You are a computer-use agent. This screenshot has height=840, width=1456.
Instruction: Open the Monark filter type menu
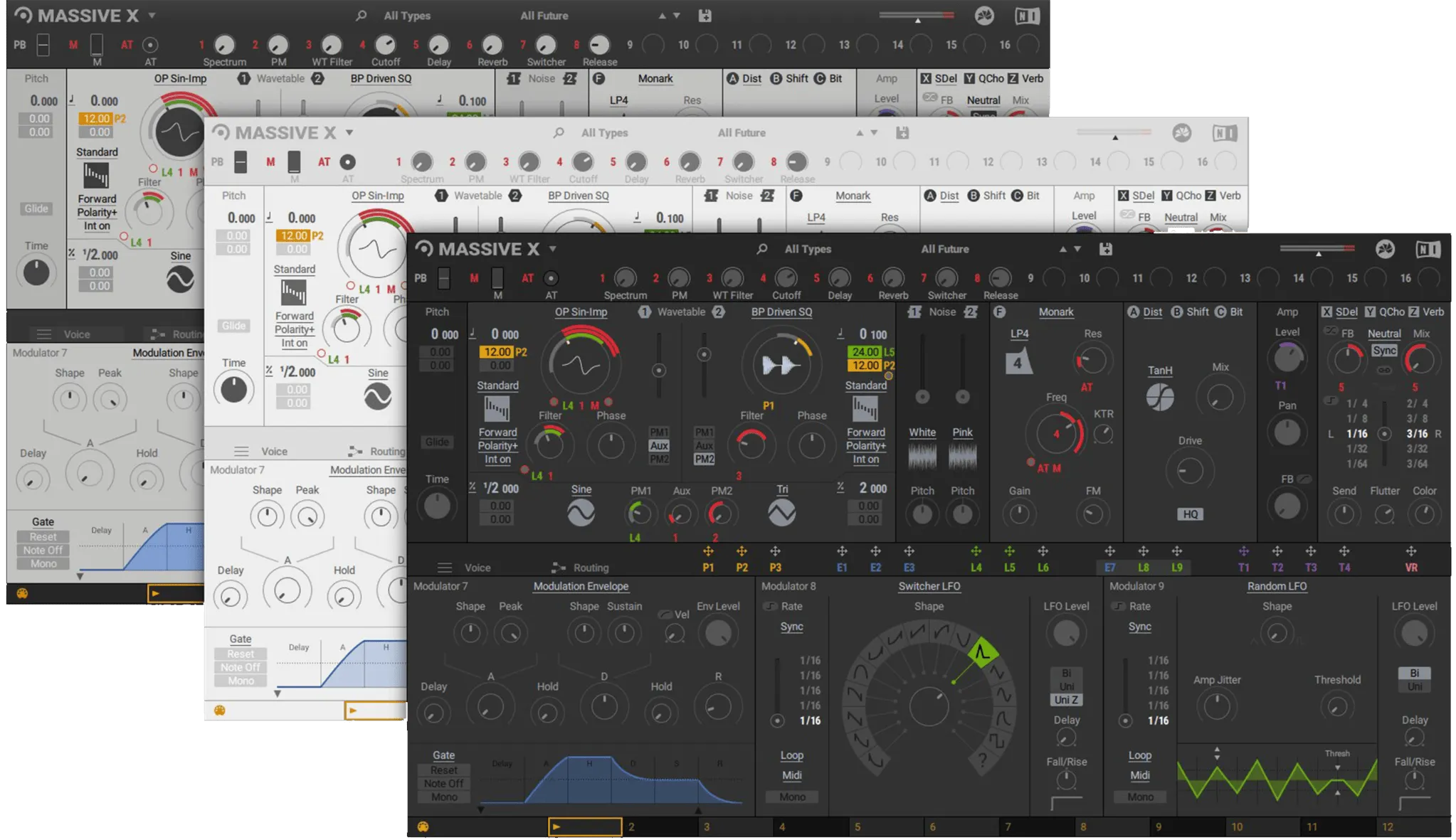[1056, 312]
